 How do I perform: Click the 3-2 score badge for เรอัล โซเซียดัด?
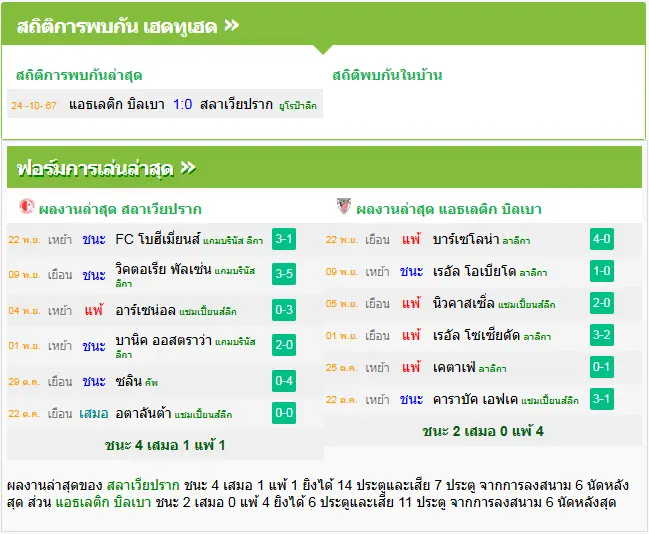click(x=602, y=334)
